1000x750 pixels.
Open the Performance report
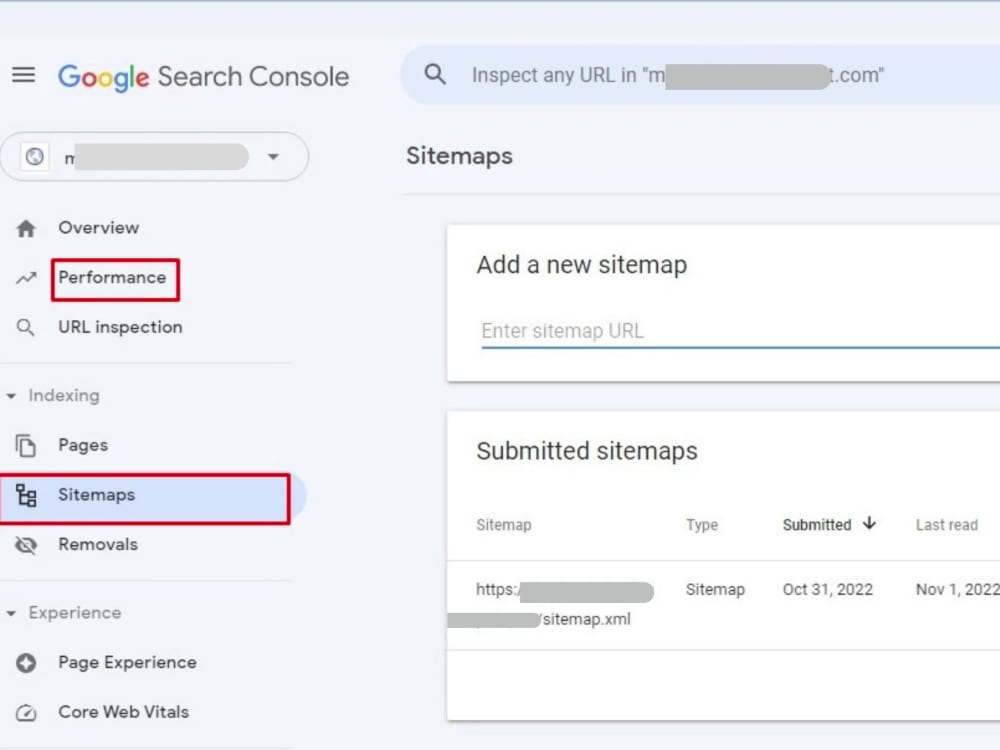(x=112, y=277)
